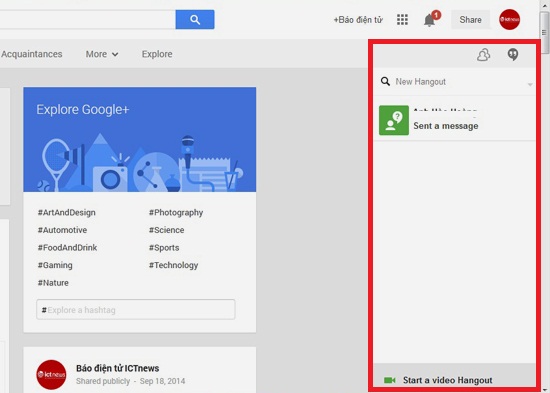Click the Sep 18, 2014 post date
The image size is (550, 393).
click(x=162, y=381)
